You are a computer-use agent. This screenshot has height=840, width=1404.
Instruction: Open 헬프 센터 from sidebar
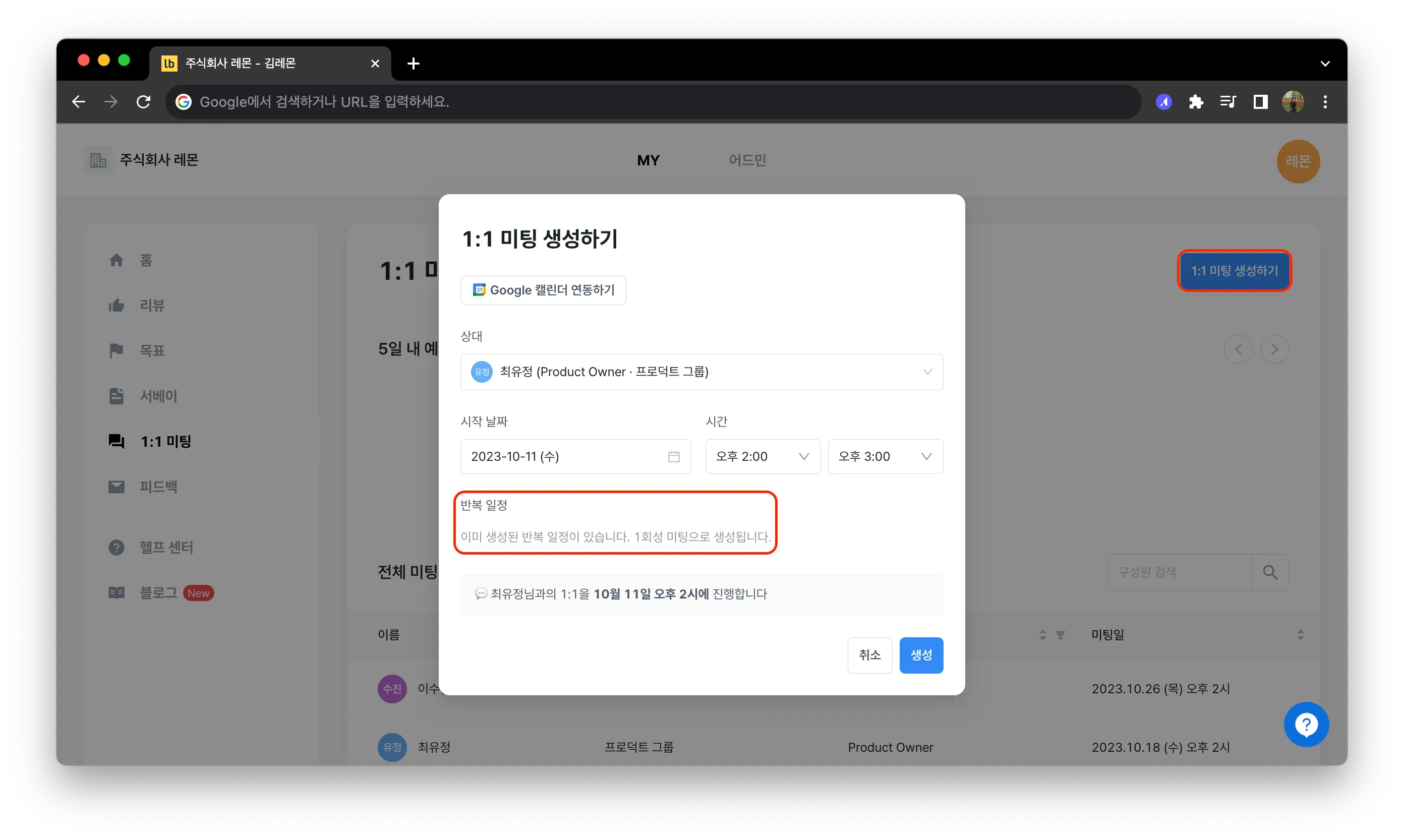(151, 548)
